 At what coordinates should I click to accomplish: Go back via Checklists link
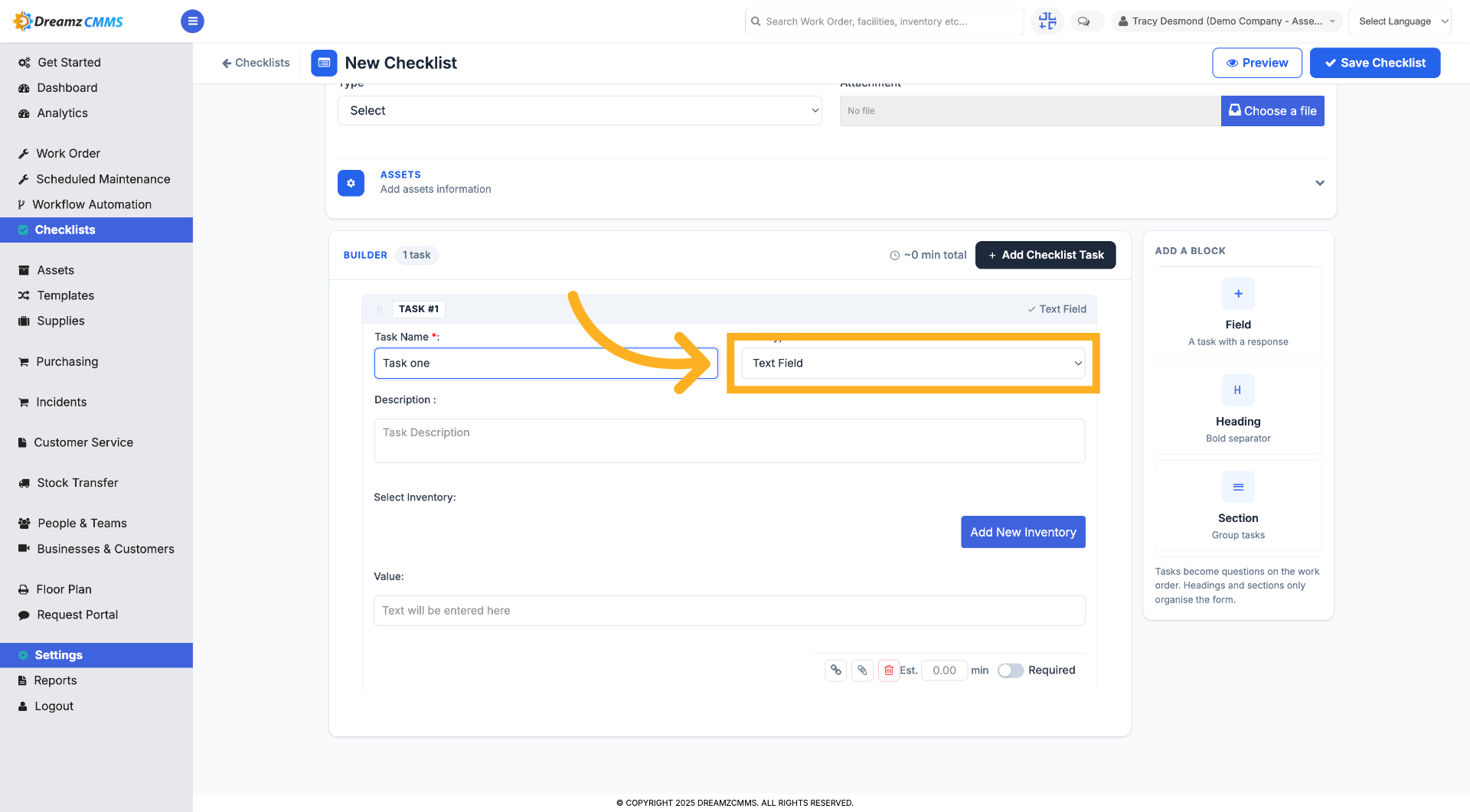coord(256,63)
